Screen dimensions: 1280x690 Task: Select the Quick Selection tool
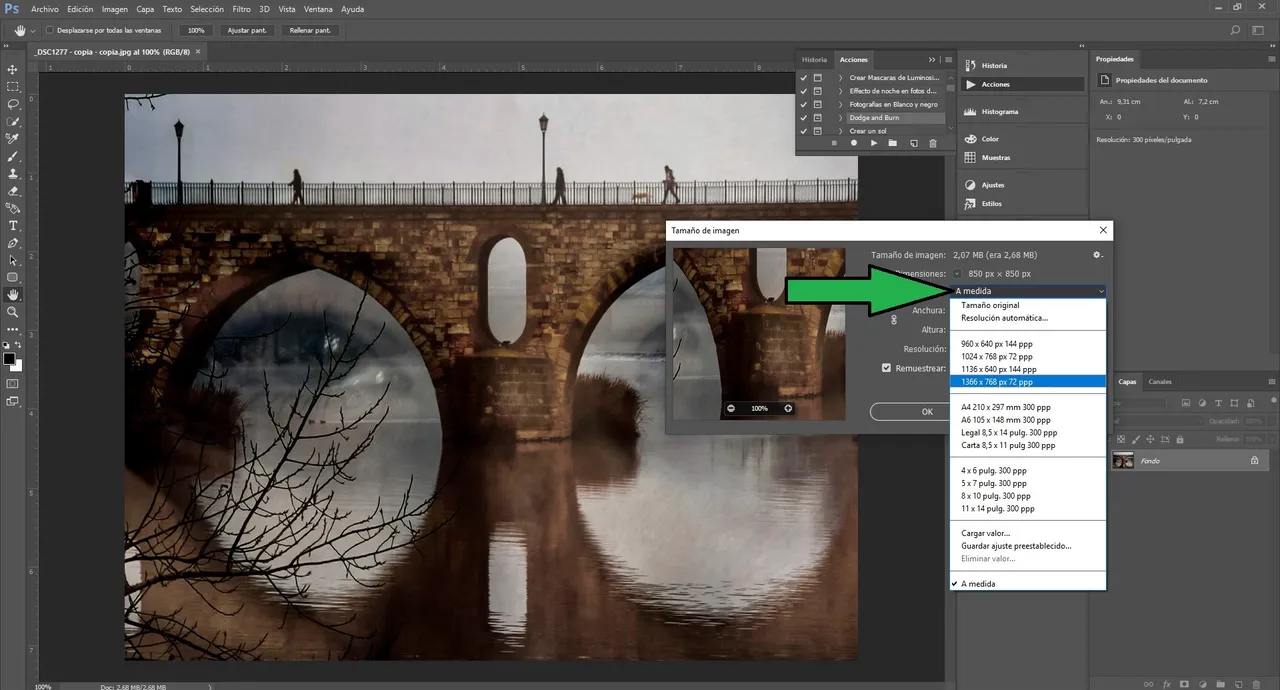tap(13, 121)
